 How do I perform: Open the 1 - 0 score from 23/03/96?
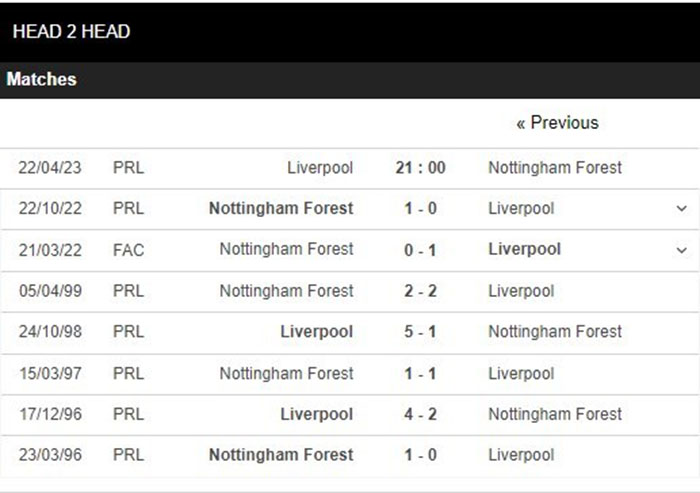[x=420, y=455]
